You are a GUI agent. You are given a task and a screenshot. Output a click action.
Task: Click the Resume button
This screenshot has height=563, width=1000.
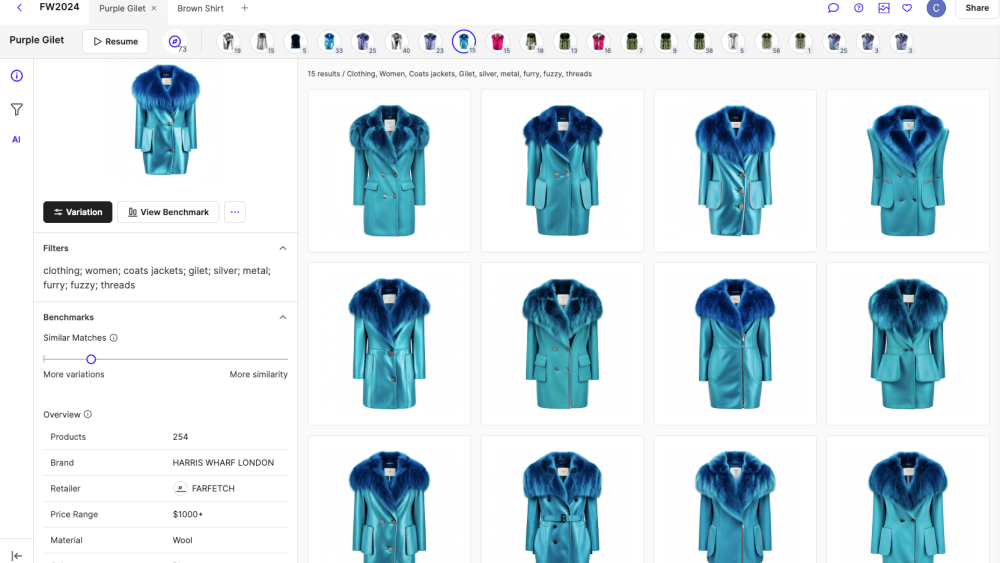click(115, 41)
